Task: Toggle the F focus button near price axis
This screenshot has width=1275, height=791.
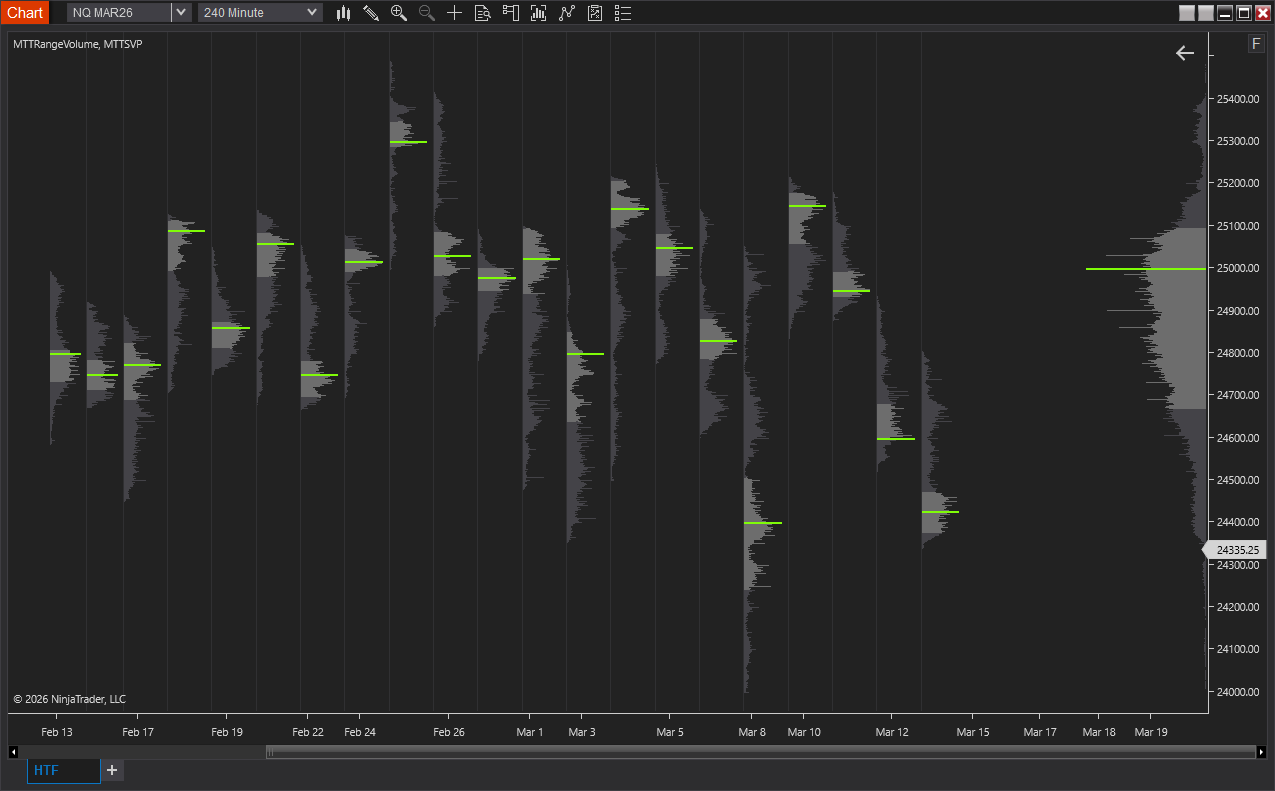Action: click(x=1256, y=44)
